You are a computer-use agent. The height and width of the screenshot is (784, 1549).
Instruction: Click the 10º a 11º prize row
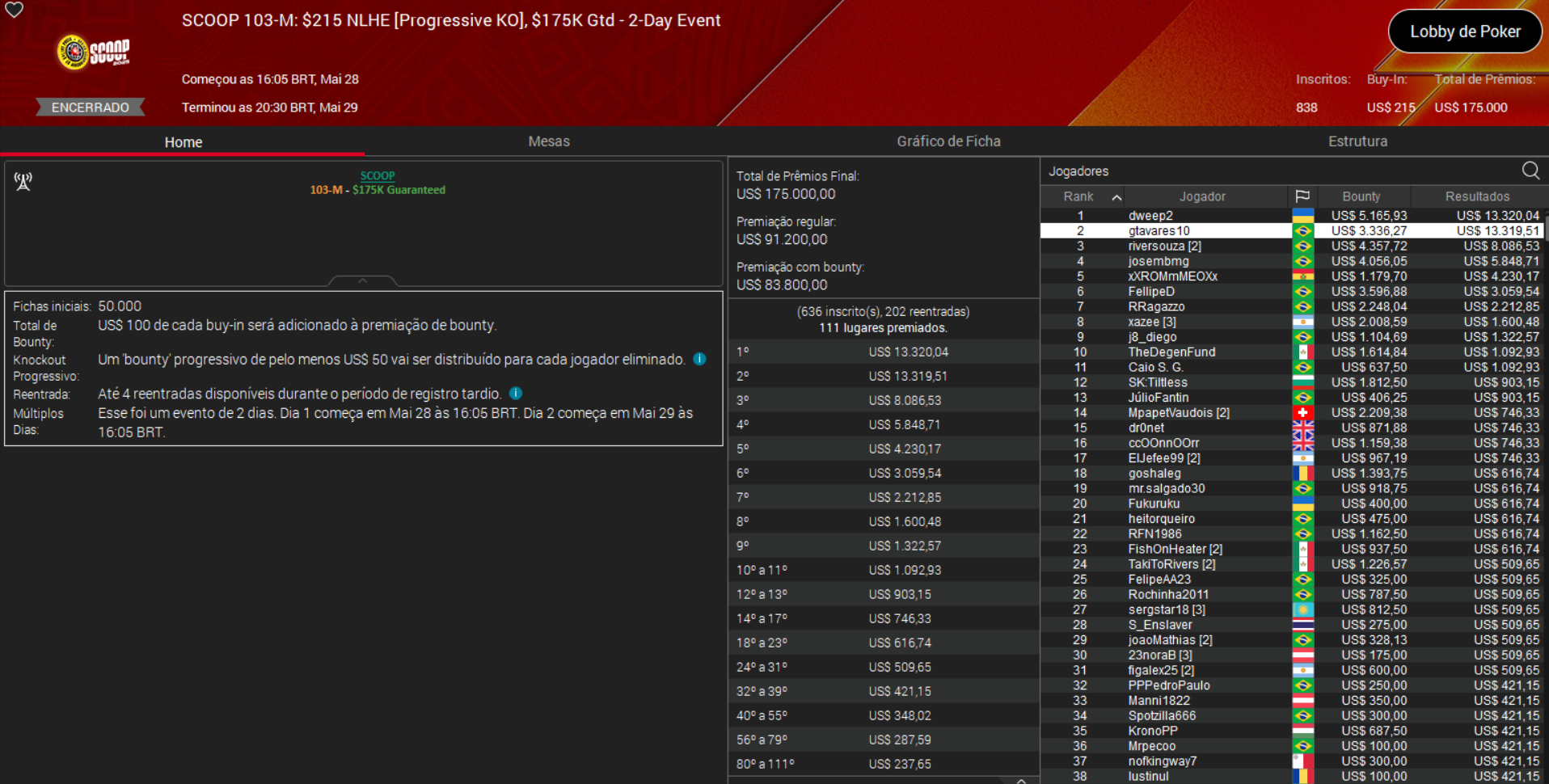click(x=884, y=570)
